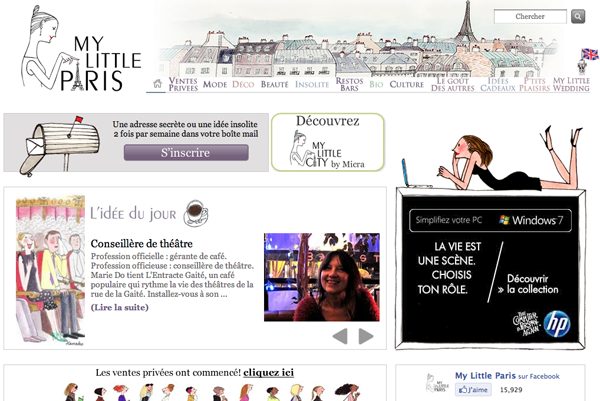
Task: Click the Chercher search field
Action: tap(530, 16)
